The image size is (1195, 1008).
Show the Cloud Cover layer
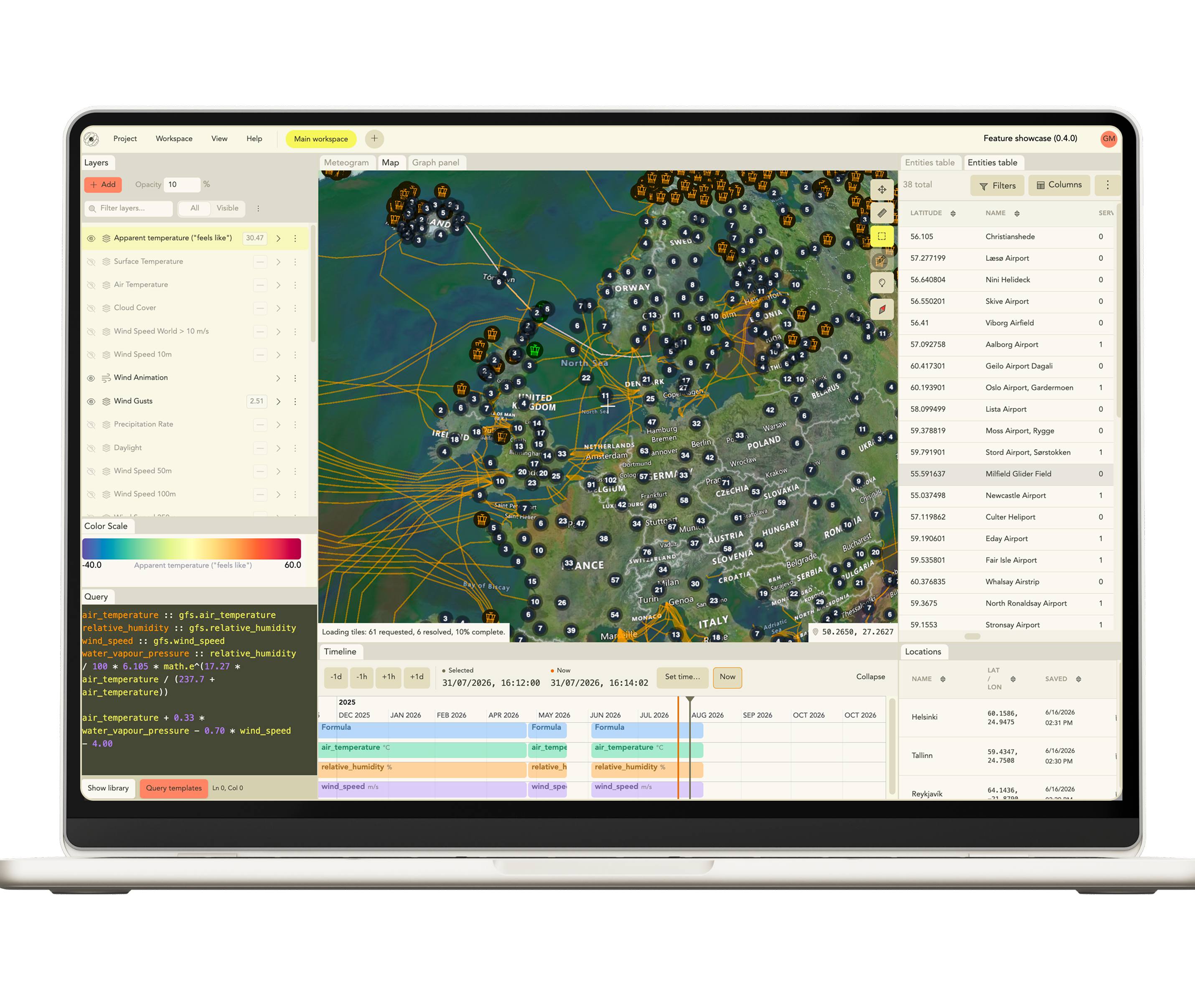(91, 308)
